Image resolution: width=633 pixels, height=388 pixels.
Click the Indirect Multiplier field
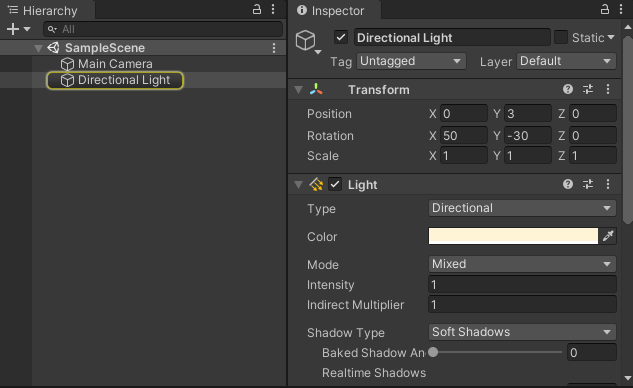(x=522, y=304)
